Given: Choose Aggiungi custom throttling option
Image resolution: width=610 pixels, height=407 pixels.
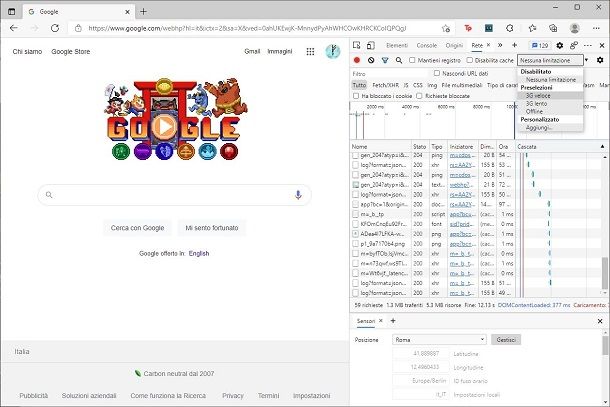Looking at the screenshot, I should click(550, 128).
